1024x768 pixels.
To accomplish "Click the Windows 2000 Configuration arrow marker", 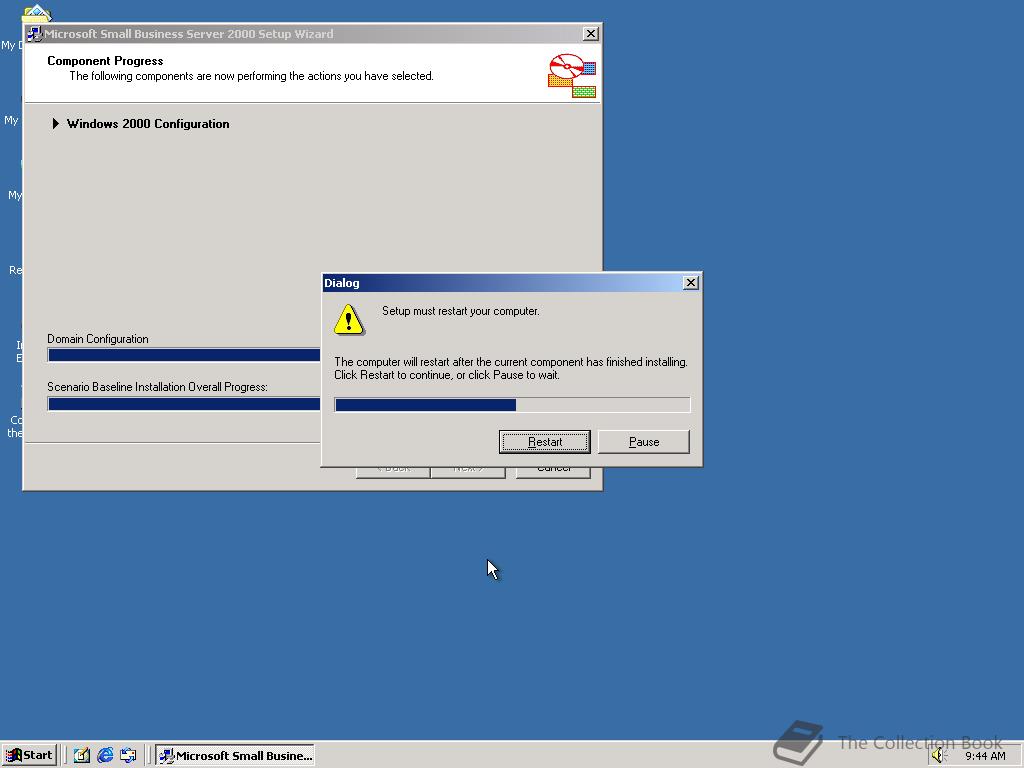I will (x=56, y=123).
